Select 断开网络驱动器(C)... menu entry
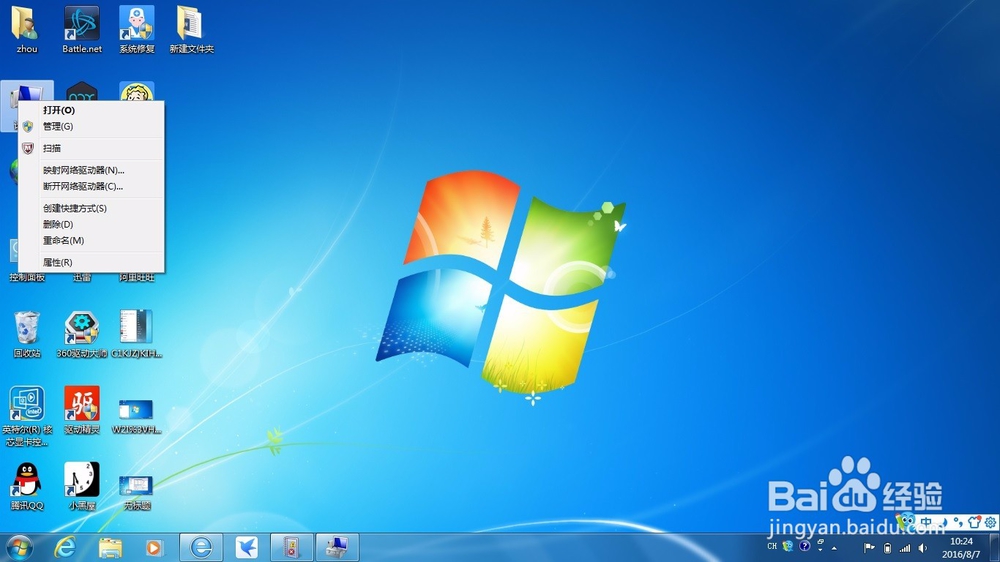The image size is (1000, 562). click(91, 186)
